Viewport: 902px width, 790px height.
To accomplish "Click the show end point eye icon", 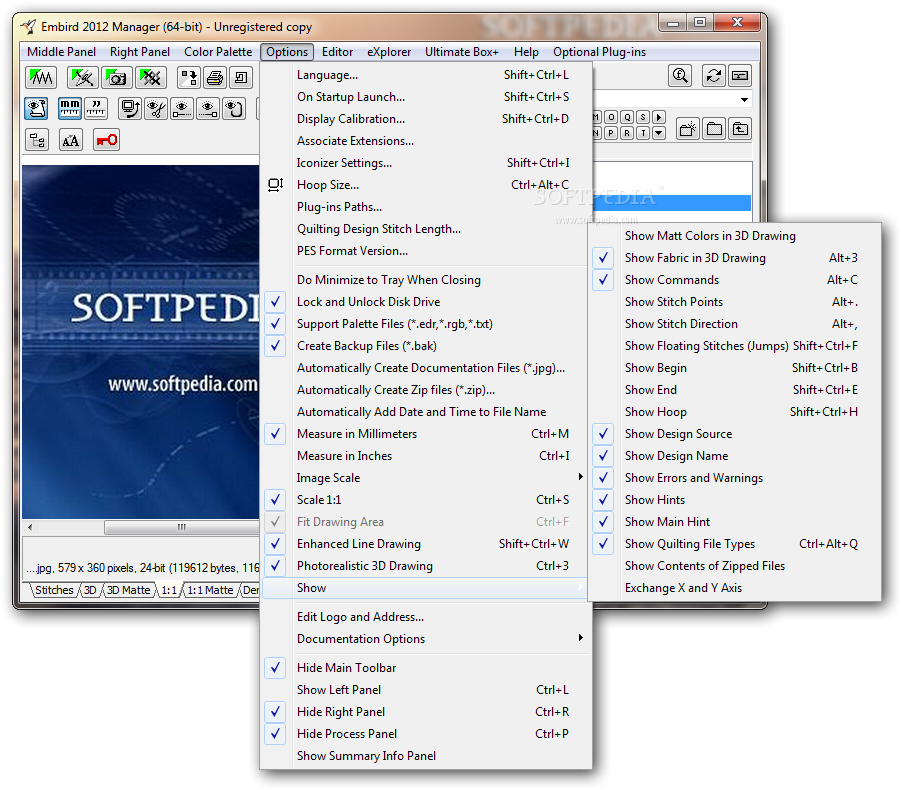I will [208, 108].
